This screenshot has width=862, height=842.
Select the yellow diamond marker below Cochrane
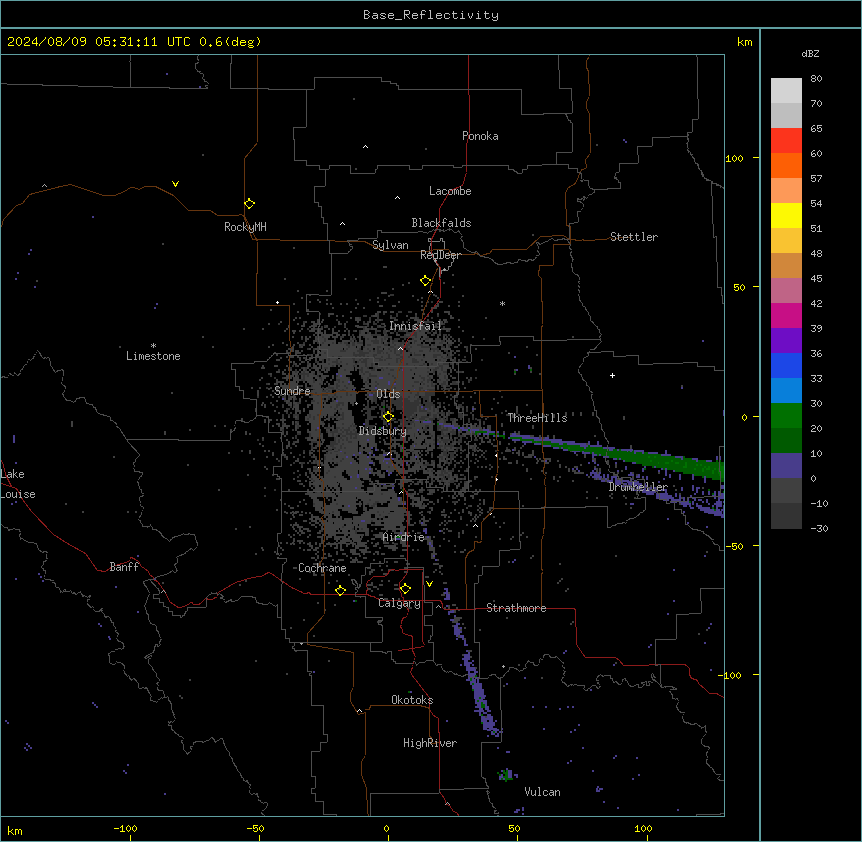[341, 590]
